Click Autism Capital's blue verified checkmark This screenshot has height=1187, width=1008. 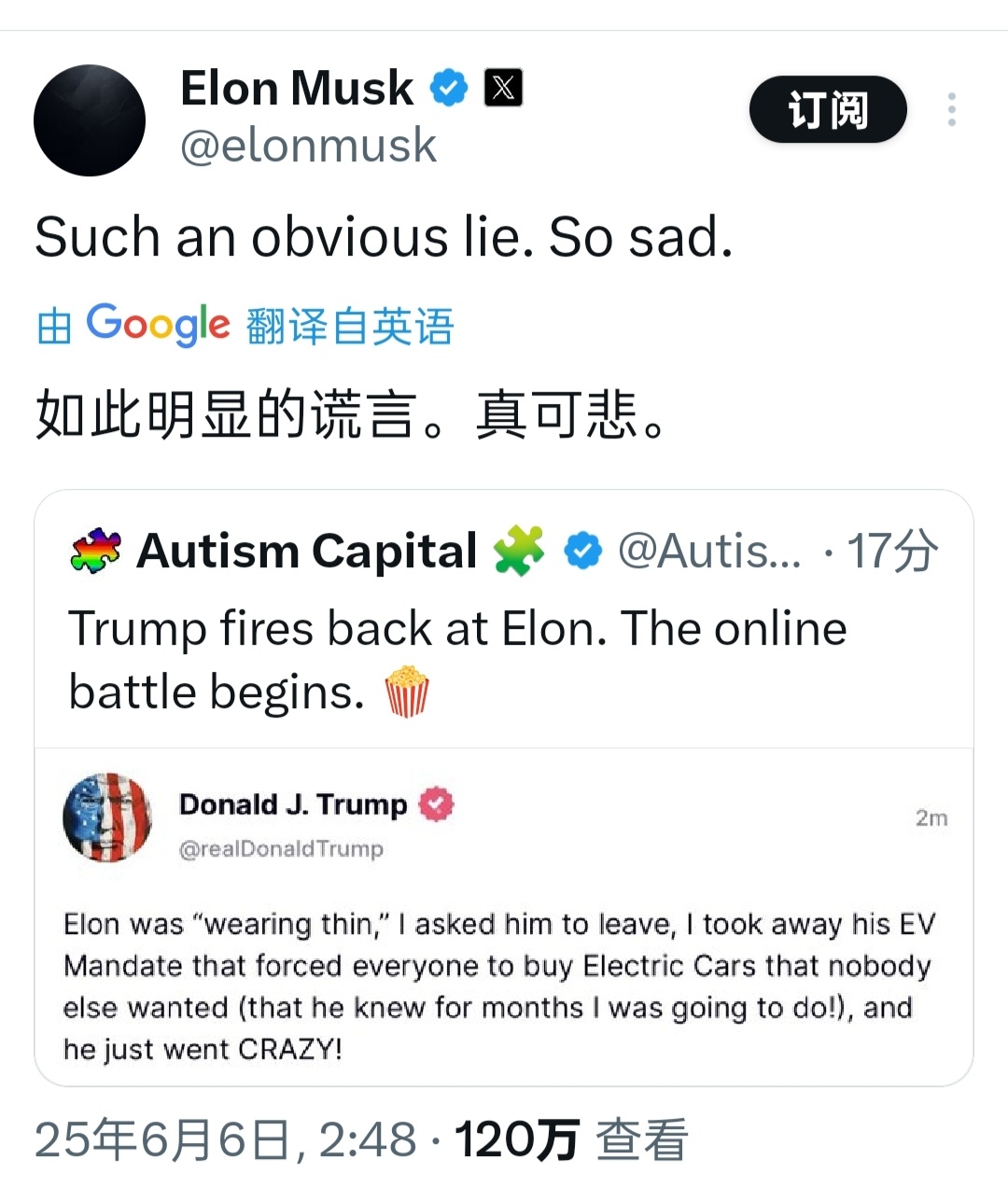583,552
